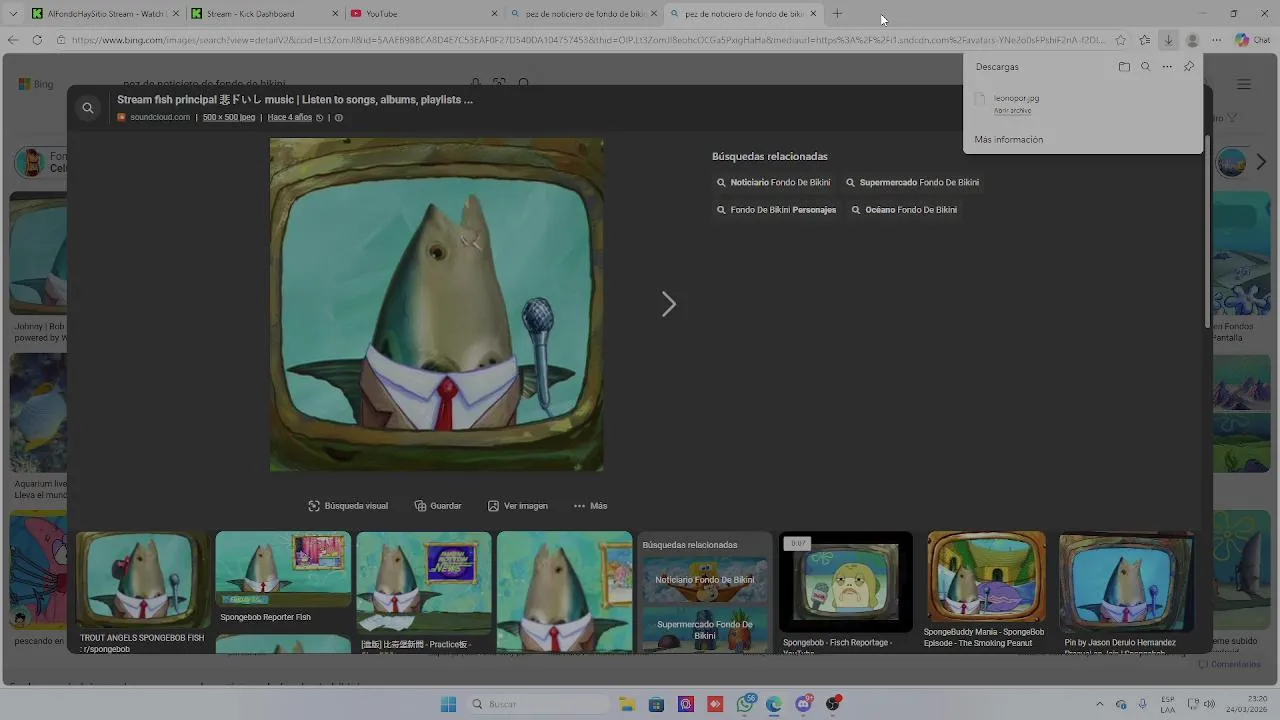1280x720 pixels.
Task: Click the Bing address bar URL
Action: 588,40
